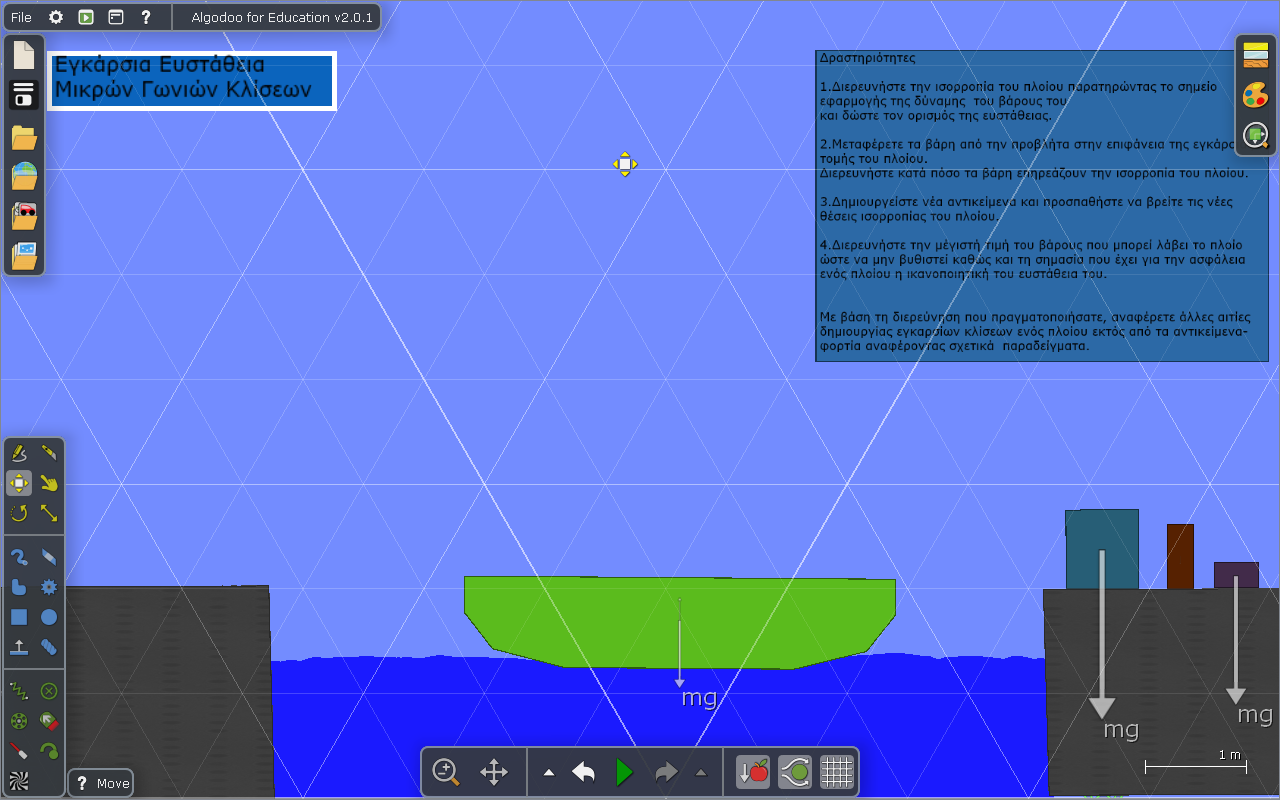Expand the redo history arrow
This screenshot has width=1280, height=800.
point(701,772)
